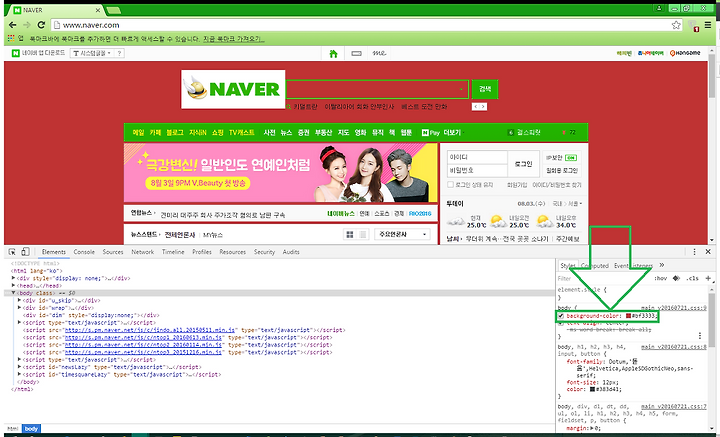This screenshot has width=720, height=437.
Task: Open the #bf3333 background color swatch
Action: pyautogui.click(x=628, y=316)
